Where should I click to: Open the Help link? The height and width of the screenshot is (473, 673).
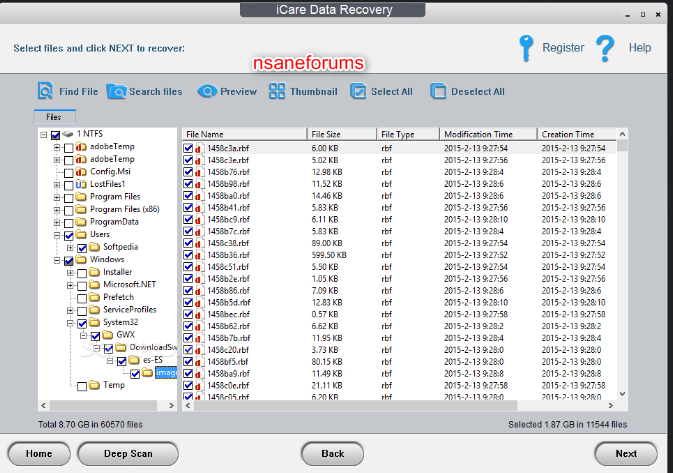pyautogui.click(x=640, y=48)
